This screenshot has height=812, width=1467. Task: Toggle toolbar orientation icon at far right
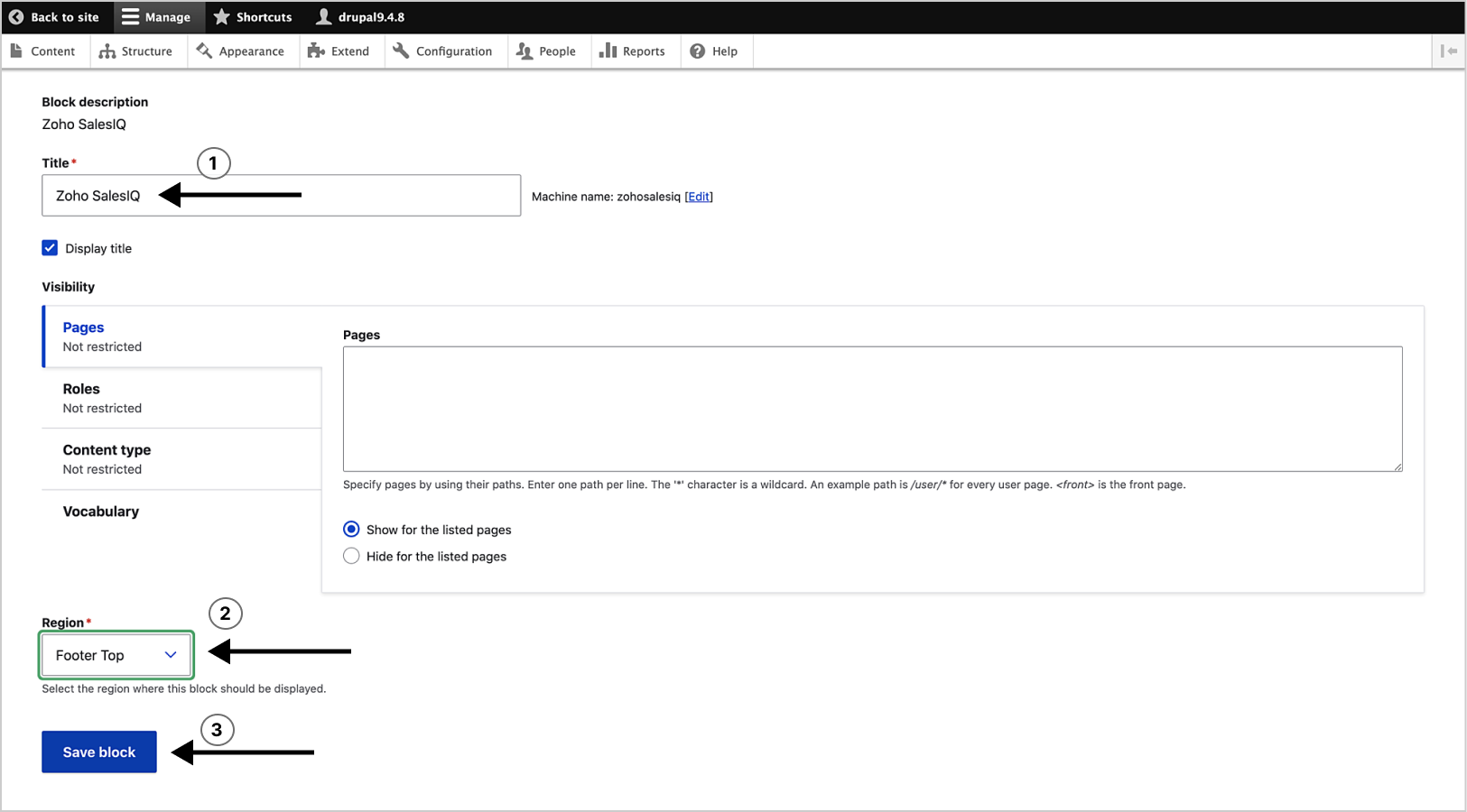point(1449,51)
